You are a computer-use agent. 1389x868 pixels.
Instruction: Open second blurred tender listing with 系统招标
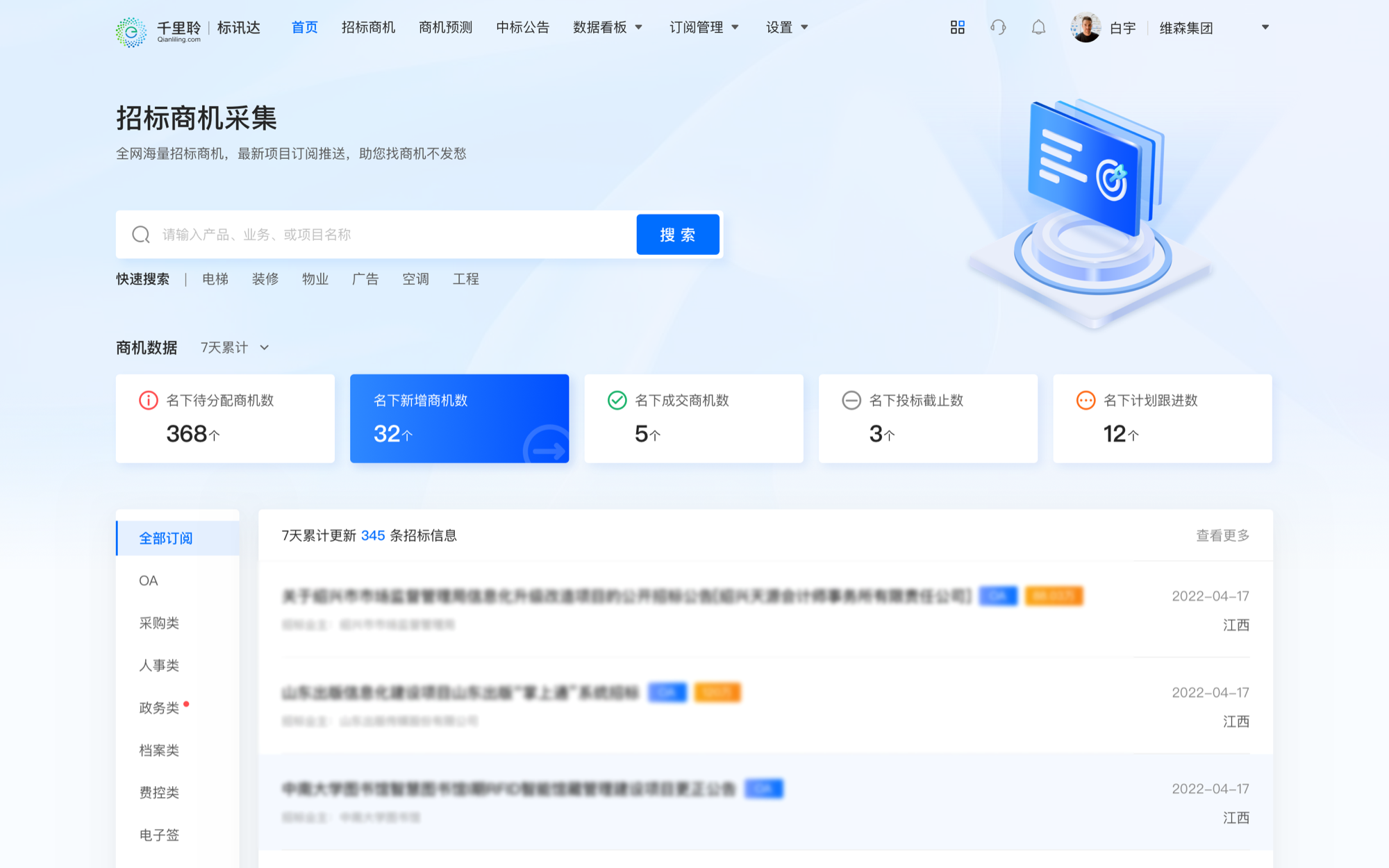click(765, 706)
